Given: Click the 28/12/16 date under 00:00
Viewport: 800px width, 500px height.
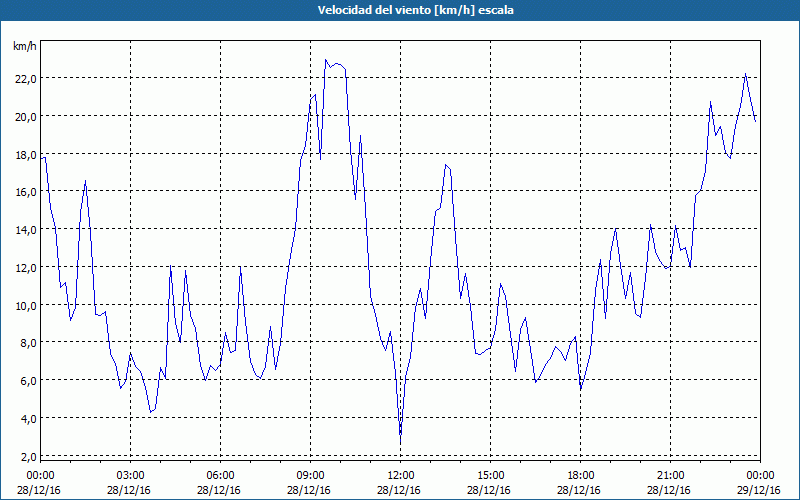Looking at the screenshot, I should coord(39,490).
